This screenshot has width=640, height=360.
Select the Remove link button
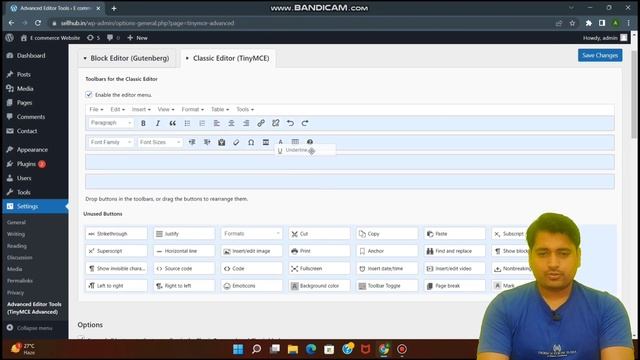tap(276, 123)
